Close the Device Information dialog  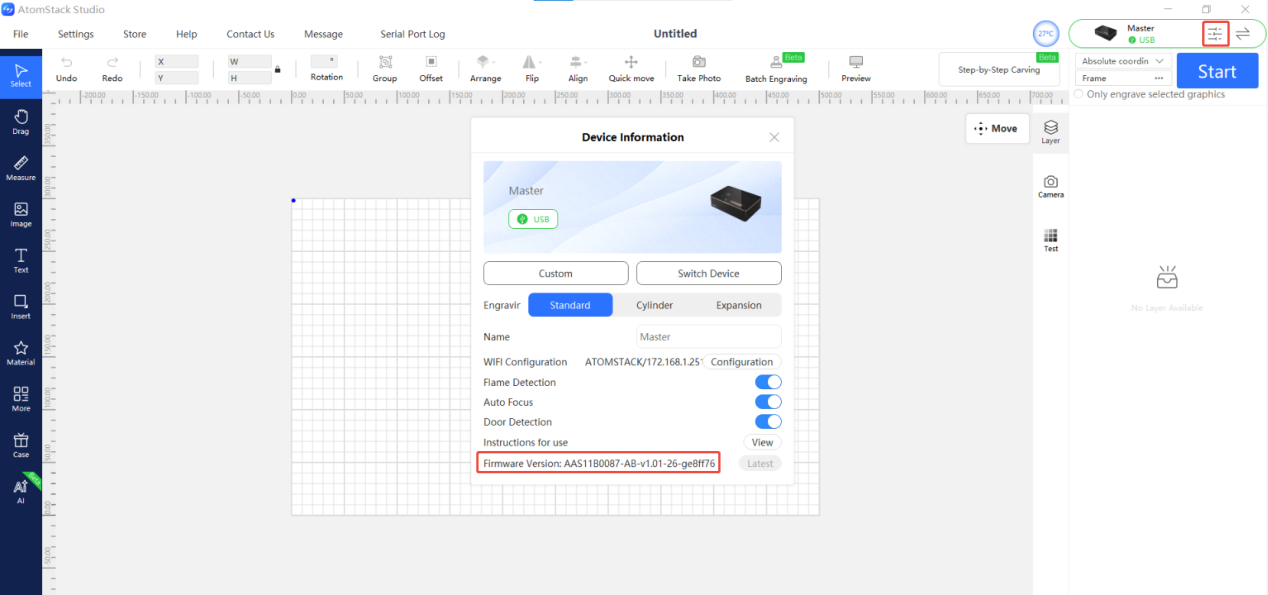point(774,137)
